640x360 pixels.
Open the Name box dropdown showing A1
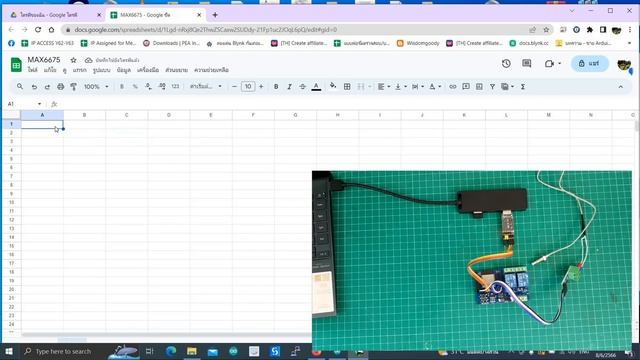(40, 104)
